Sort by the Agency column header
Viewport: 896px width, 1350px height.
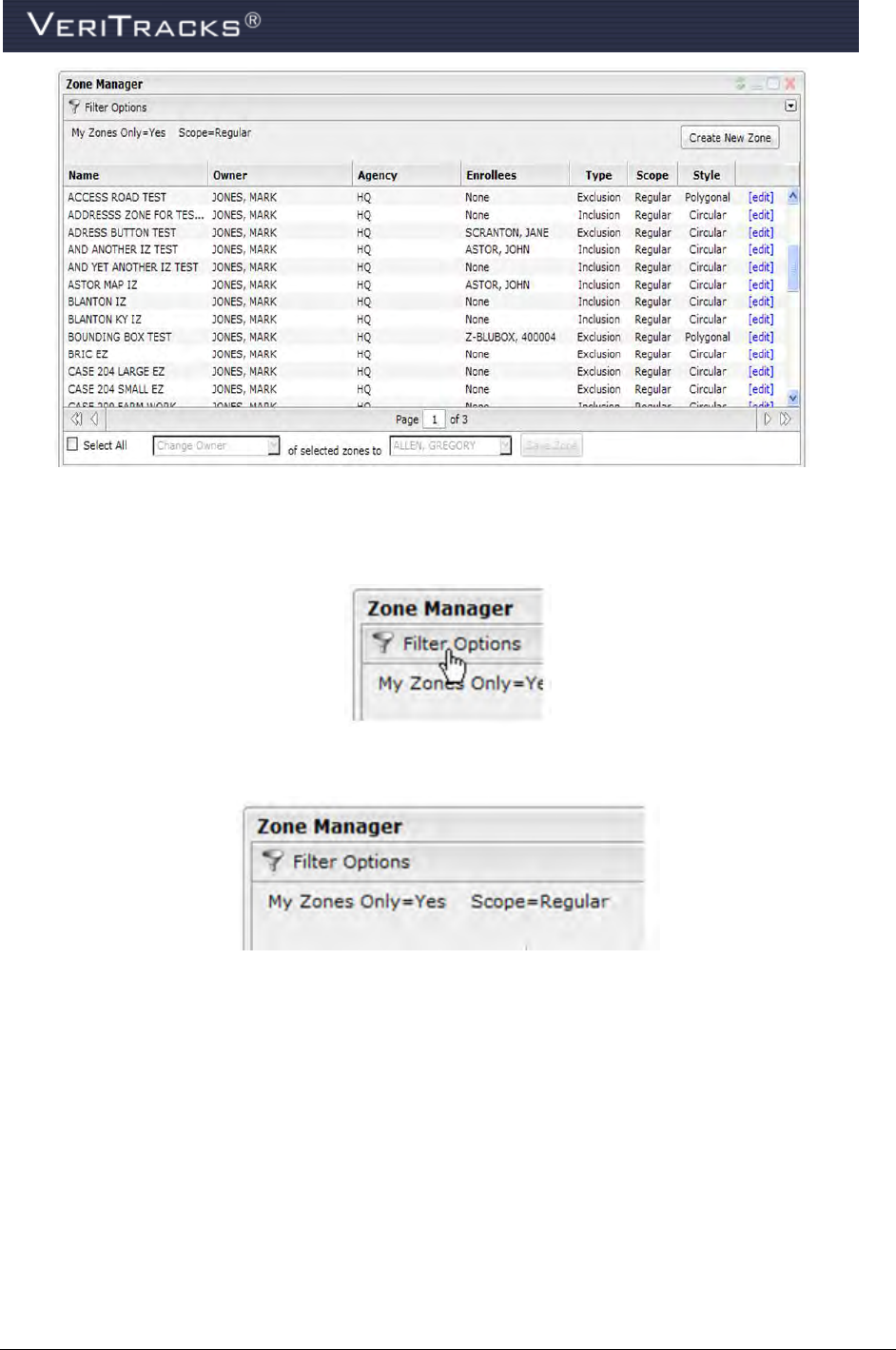pos(406,175)
